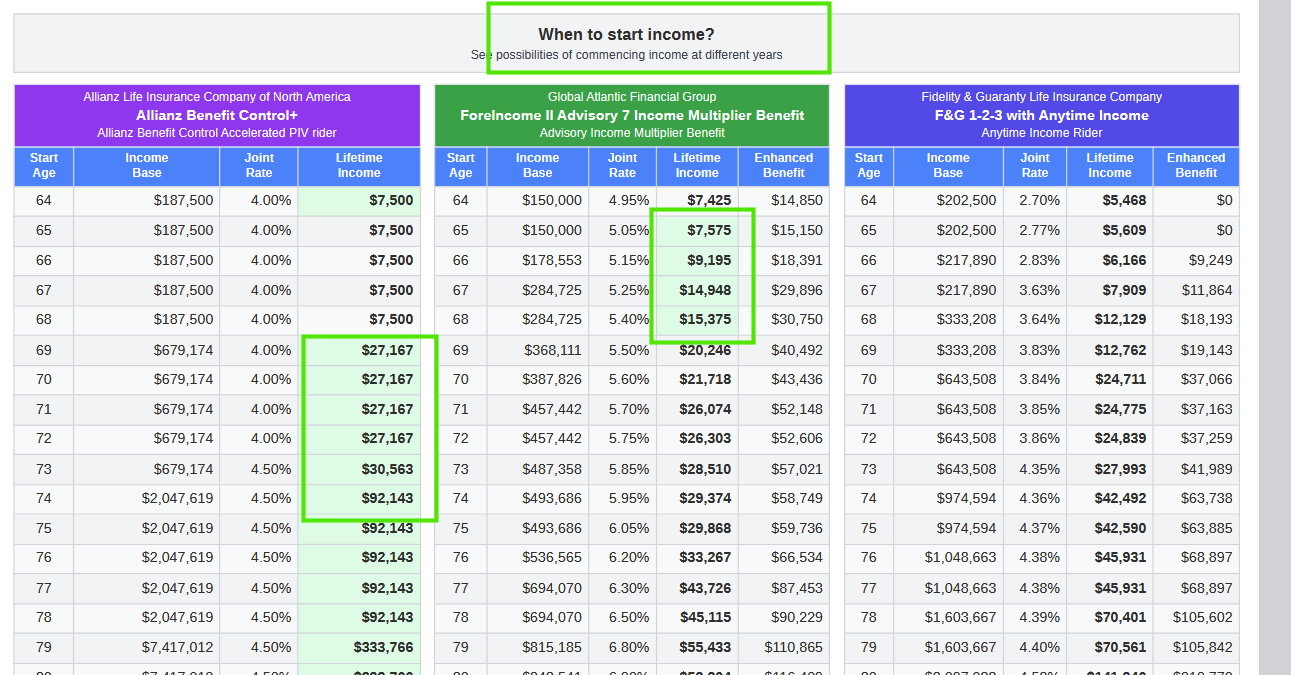1291x675 pixels.
Task: Click the Allianz table "Start Age" column header
Action: tap(44, 165)
